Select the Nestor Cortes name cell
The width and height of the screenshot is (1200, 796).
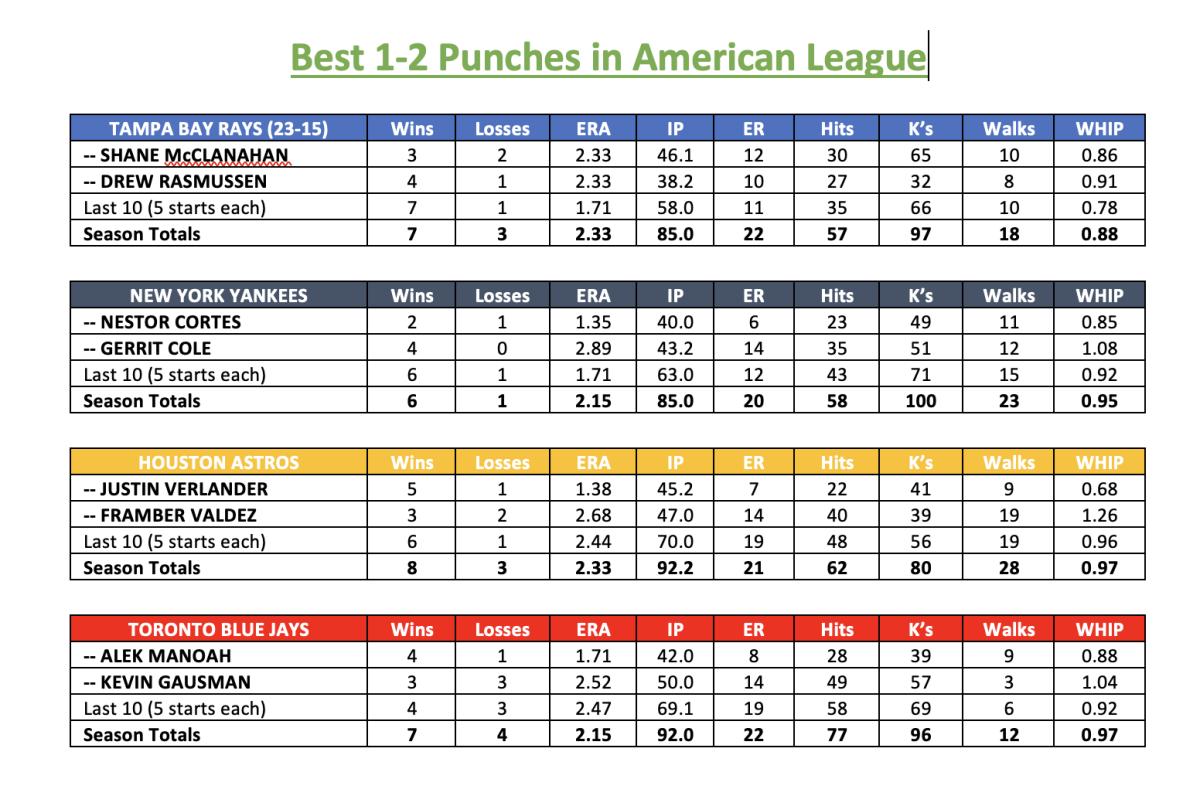pos(219,322)
